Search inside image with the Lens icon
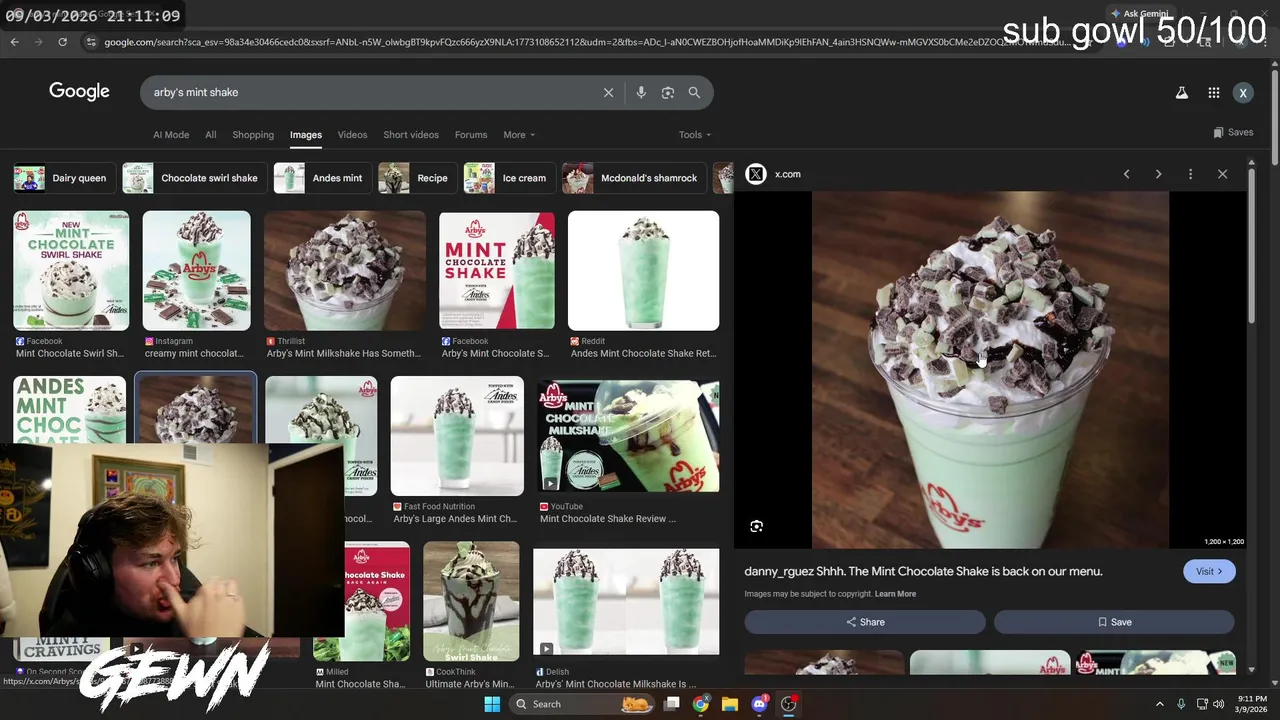The image size is (1280, 720). (757, 526)
